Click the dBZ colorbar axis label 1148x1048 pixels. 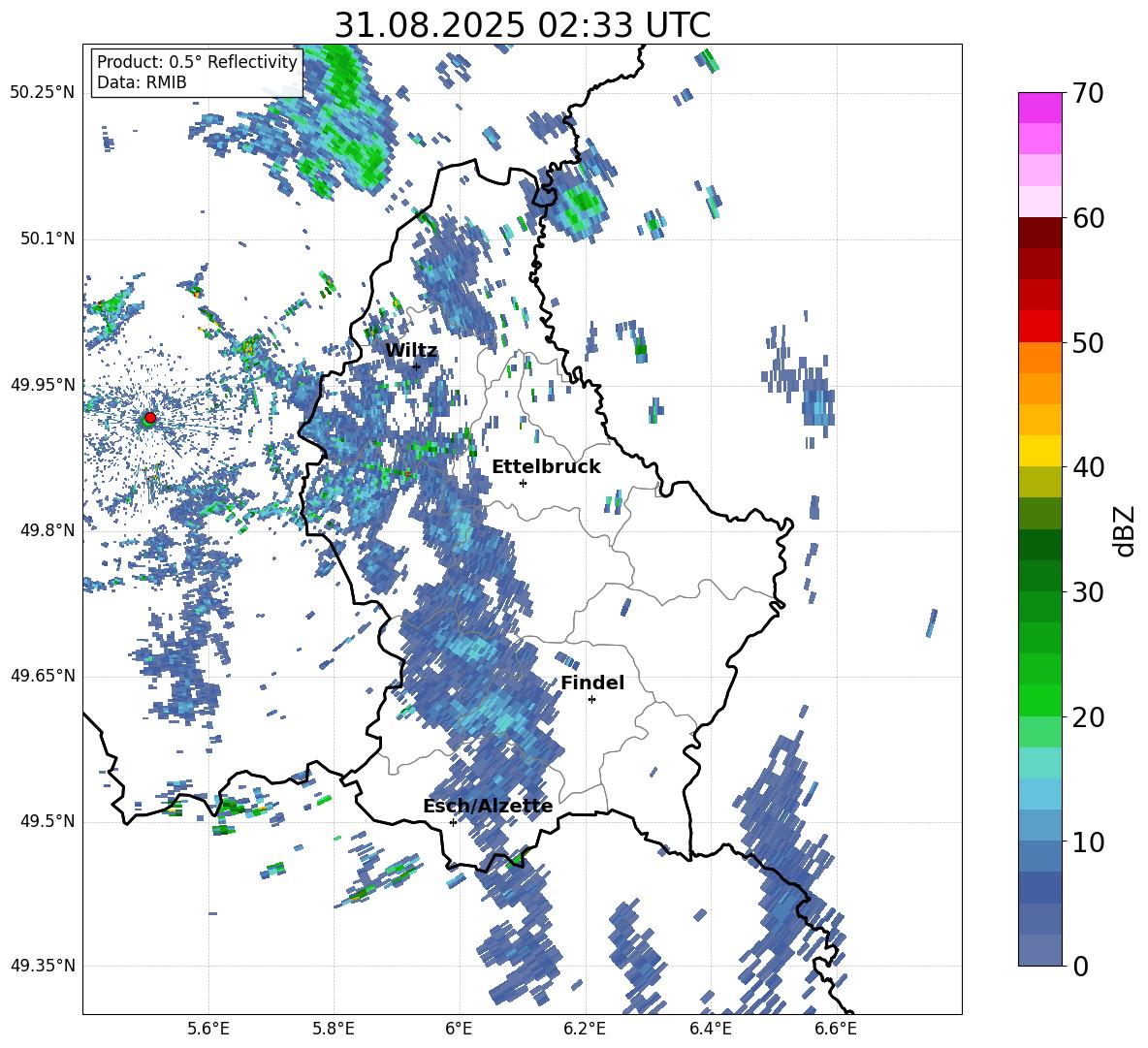tap(1125, 530)
